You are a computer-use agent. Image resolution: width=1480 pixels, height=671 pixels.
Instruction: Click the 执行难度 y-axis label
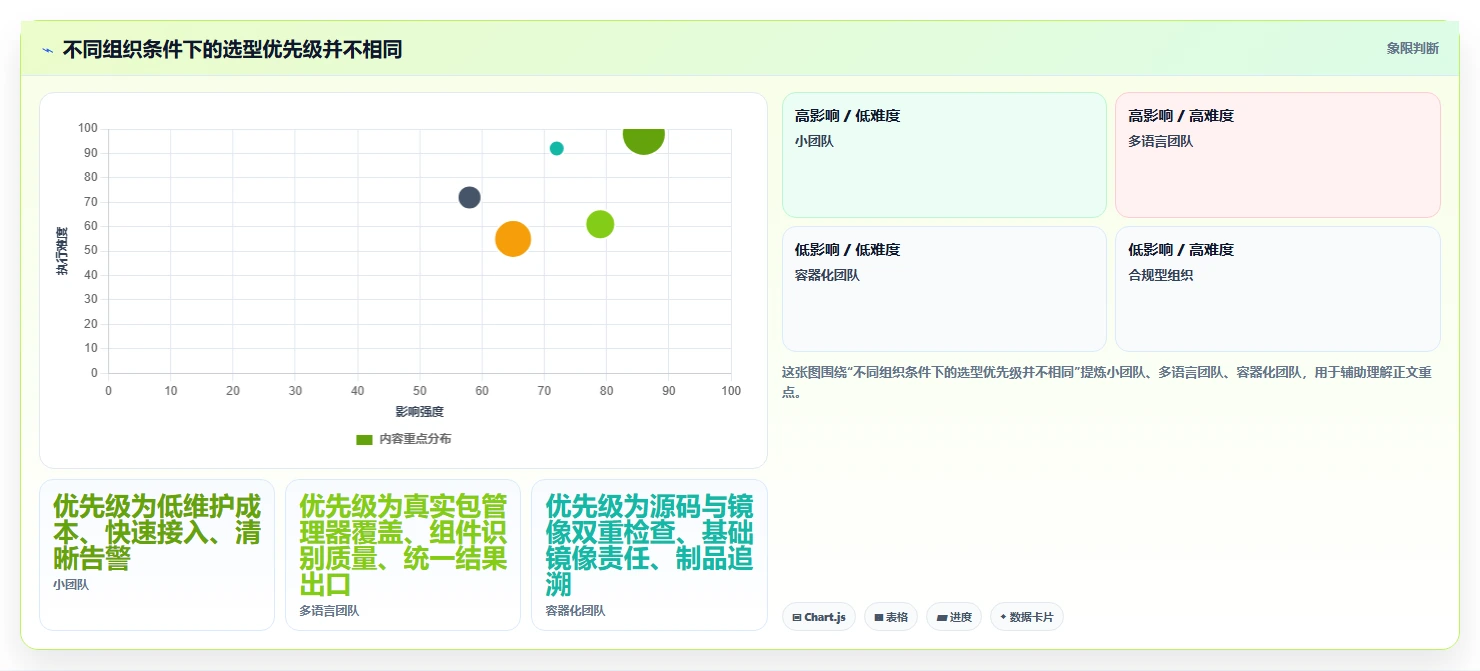[x=62, y=251]
